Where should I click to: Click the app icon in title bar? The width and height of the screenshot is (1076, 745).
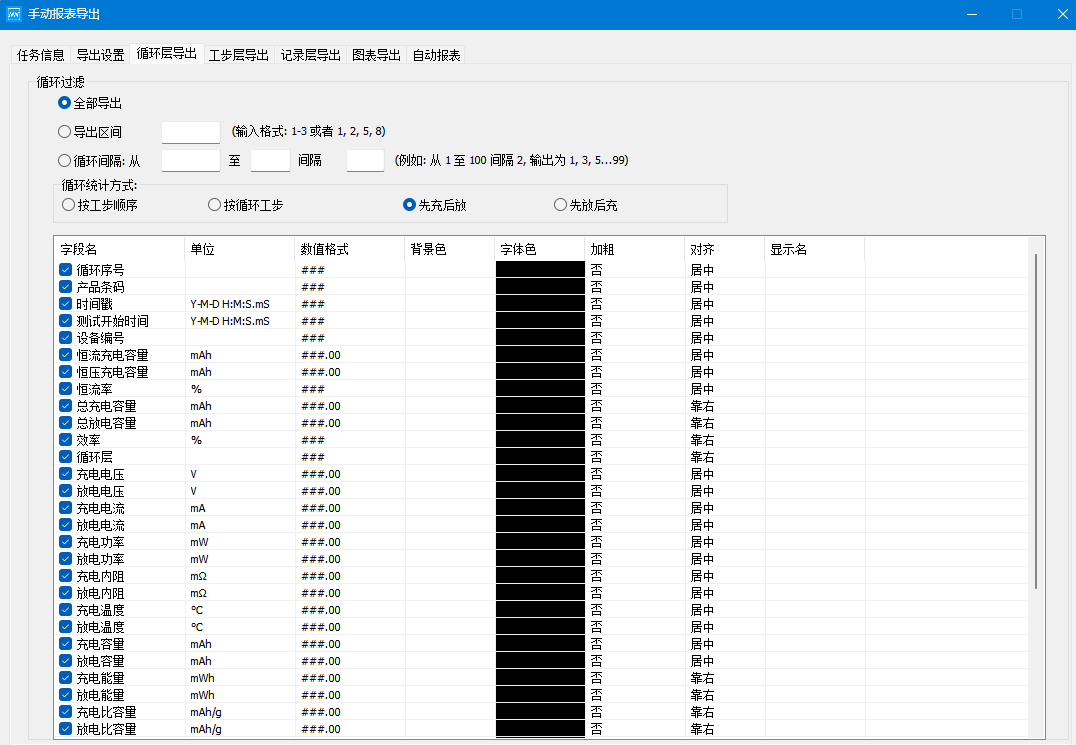point(13,14)
